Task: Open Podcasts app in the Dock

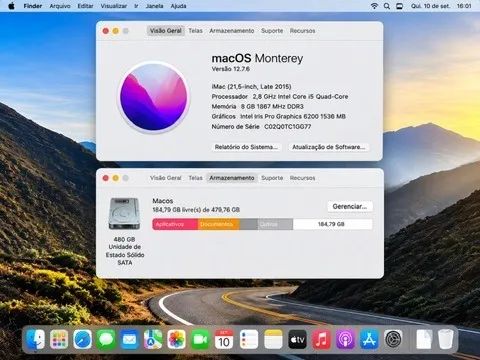Action: click(345, 340)
